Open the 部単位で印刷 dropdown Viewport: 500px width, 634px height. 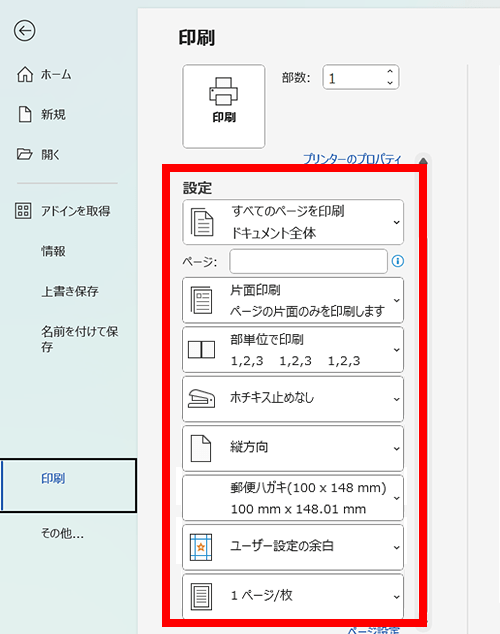click(x=293, y=350)
